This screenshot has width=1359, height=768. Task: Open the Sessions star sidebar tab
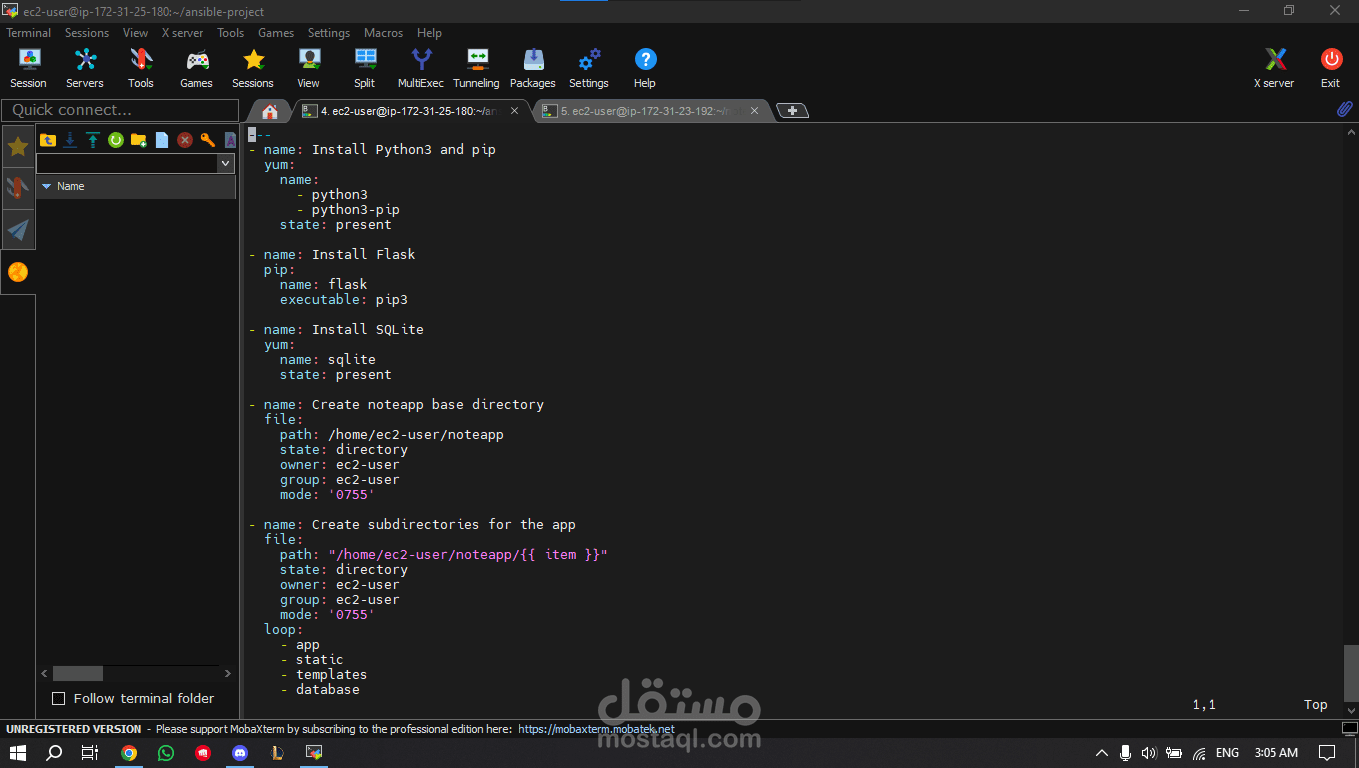[x=18, y=147]
